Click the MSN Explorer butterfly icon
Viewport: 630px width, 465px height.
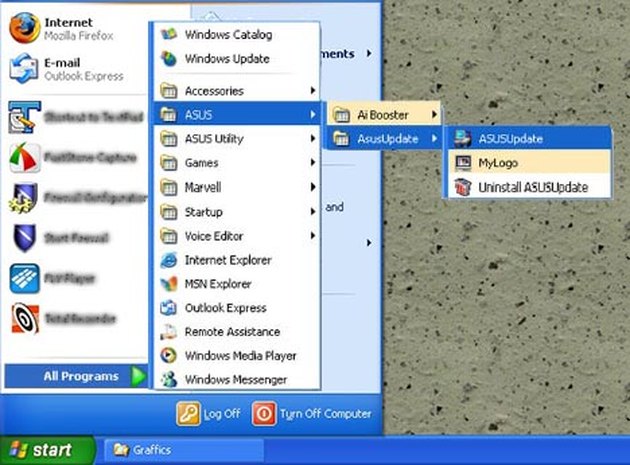(169, 284)
